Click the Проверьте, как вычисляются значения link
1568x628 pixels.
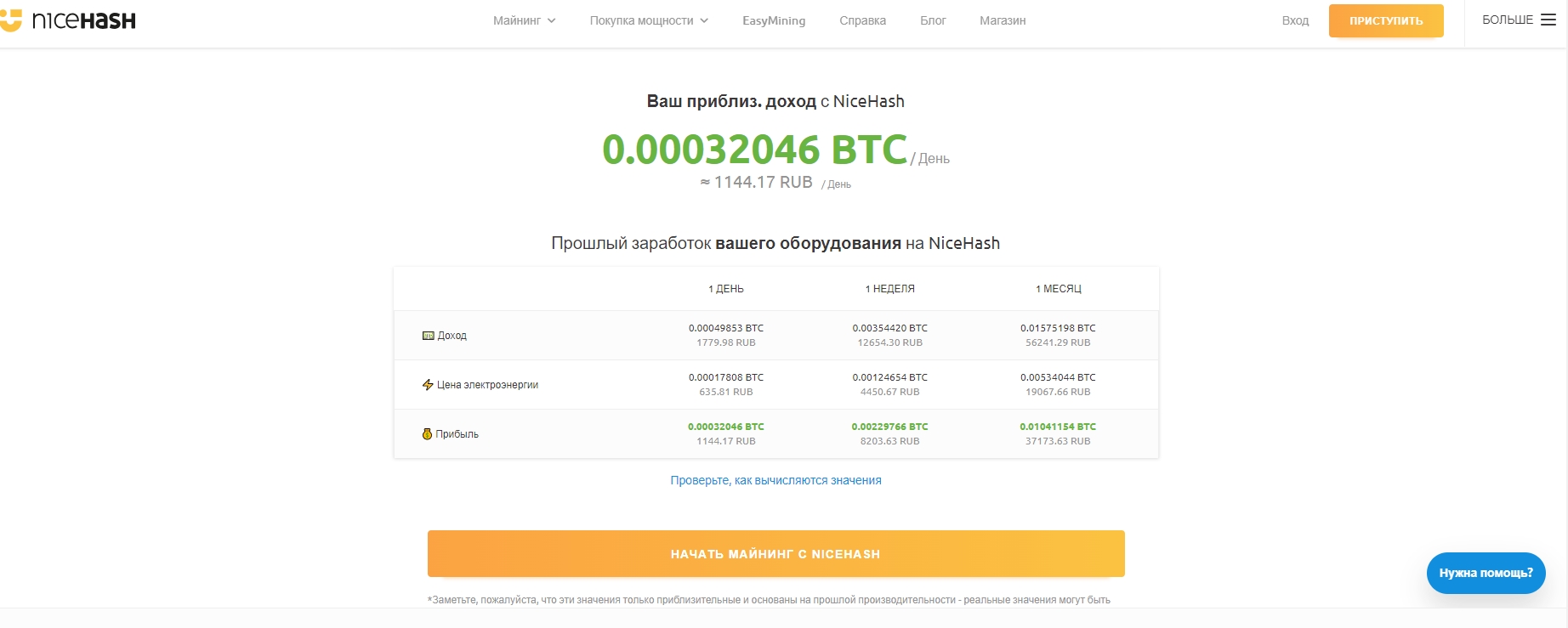point(775,480)
